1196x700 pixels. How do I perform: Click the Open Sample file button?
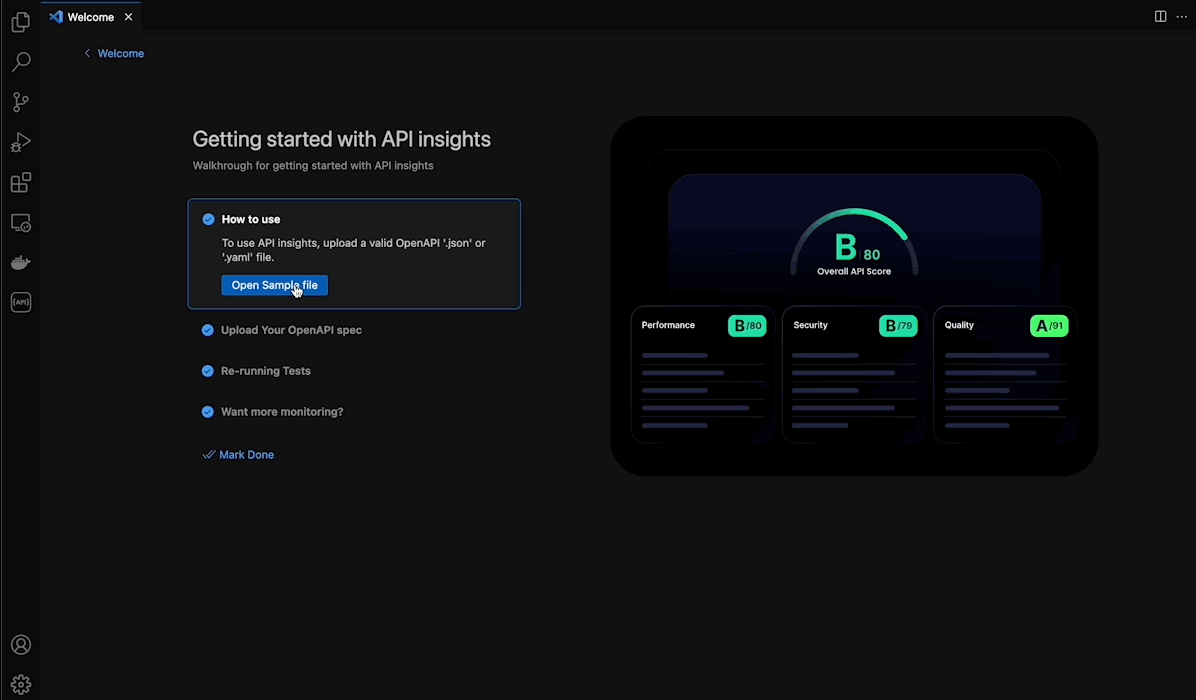(x=274, y=285)
